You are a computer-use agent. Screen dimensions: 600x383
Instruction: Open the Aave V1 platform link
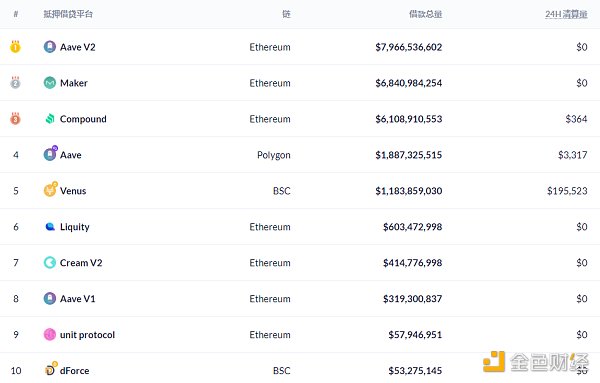pos(77,298)
